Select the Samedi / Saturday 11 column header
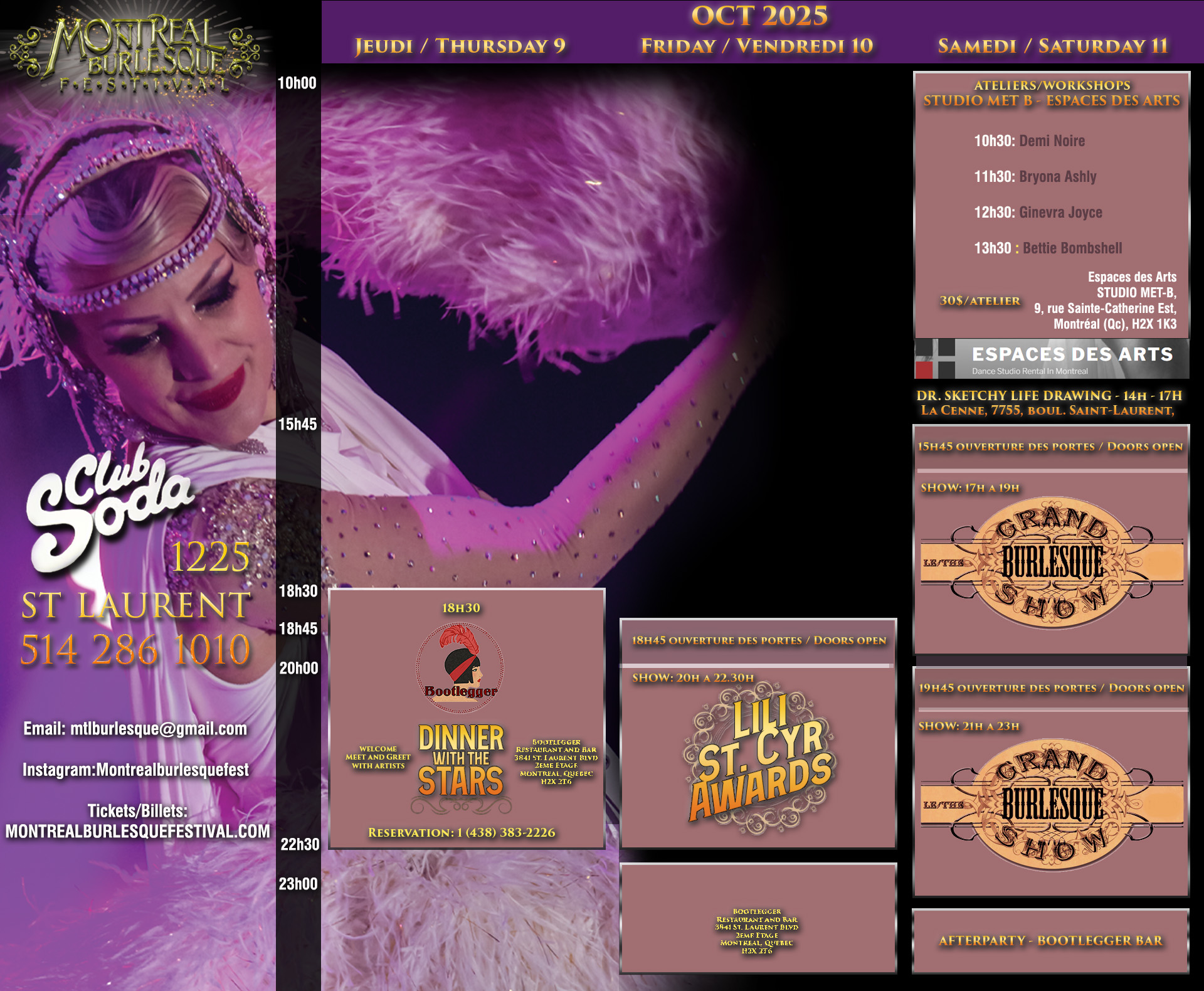This screenshot has width=1204, height=991. (x=1053, y=46)
